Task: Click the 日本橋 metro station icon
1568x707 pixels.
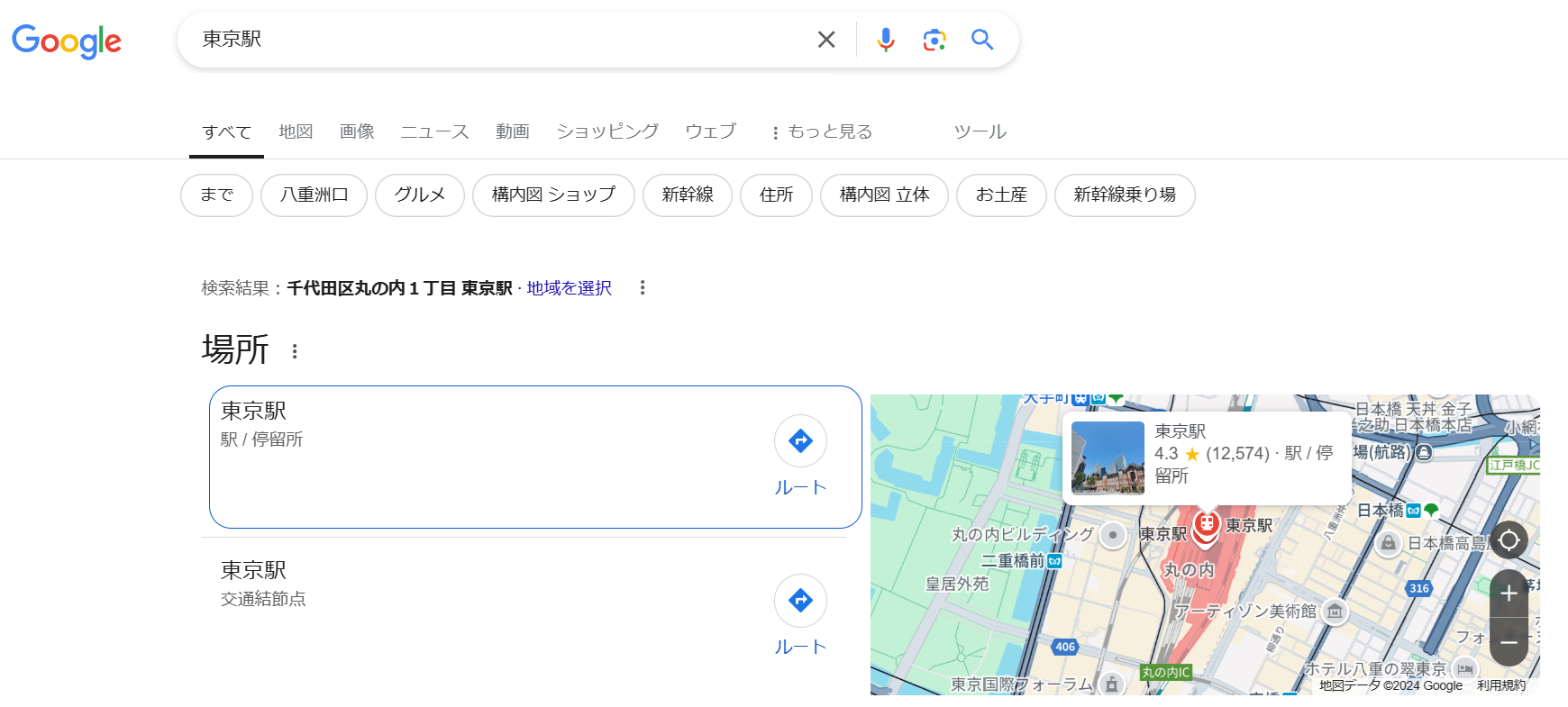Action: 1413,511
